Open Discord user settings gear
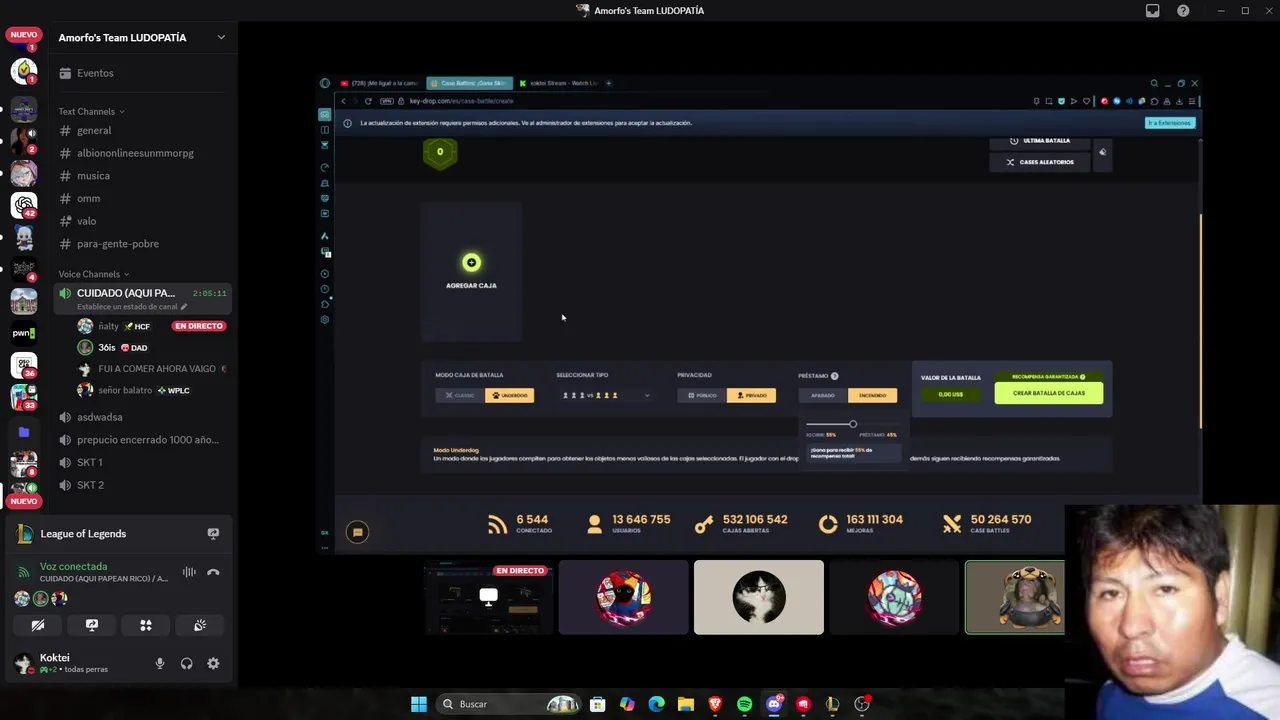 [213, 663]
